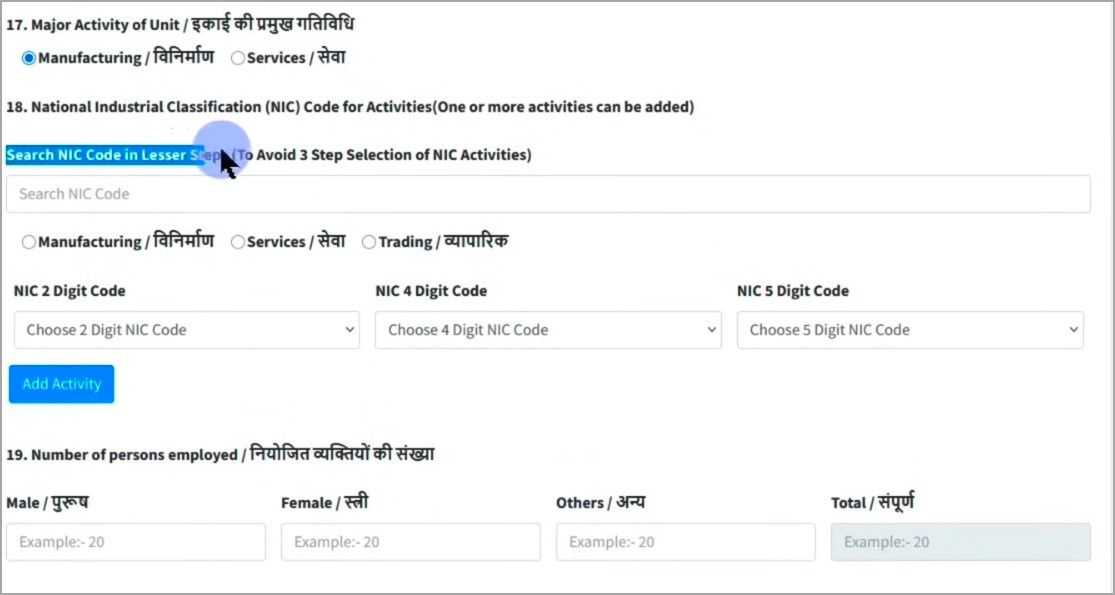Click the Others persons employed input
1115x595 pixels.
point(685,542)
